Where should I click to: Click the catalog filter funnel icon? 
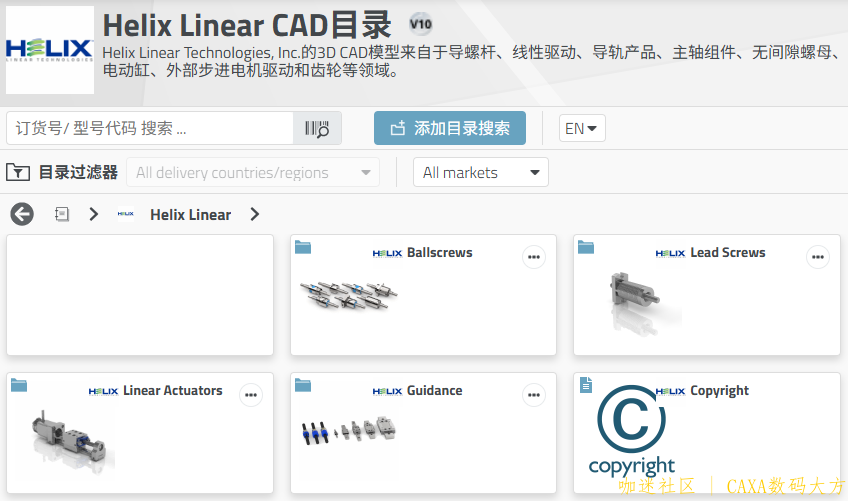[18, 173]
